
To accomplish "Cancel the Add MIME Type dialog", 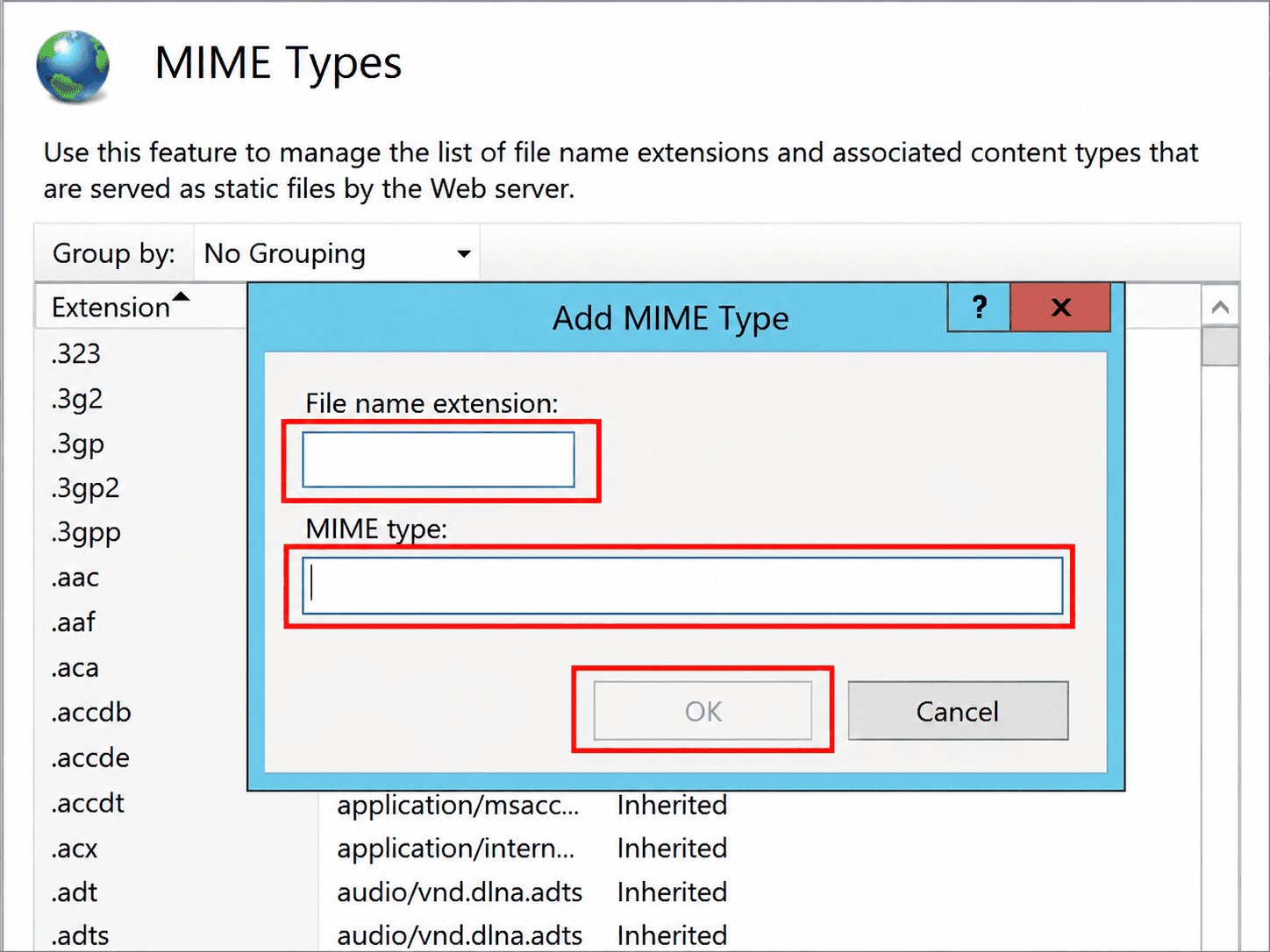I will click(x=958, y=711).
